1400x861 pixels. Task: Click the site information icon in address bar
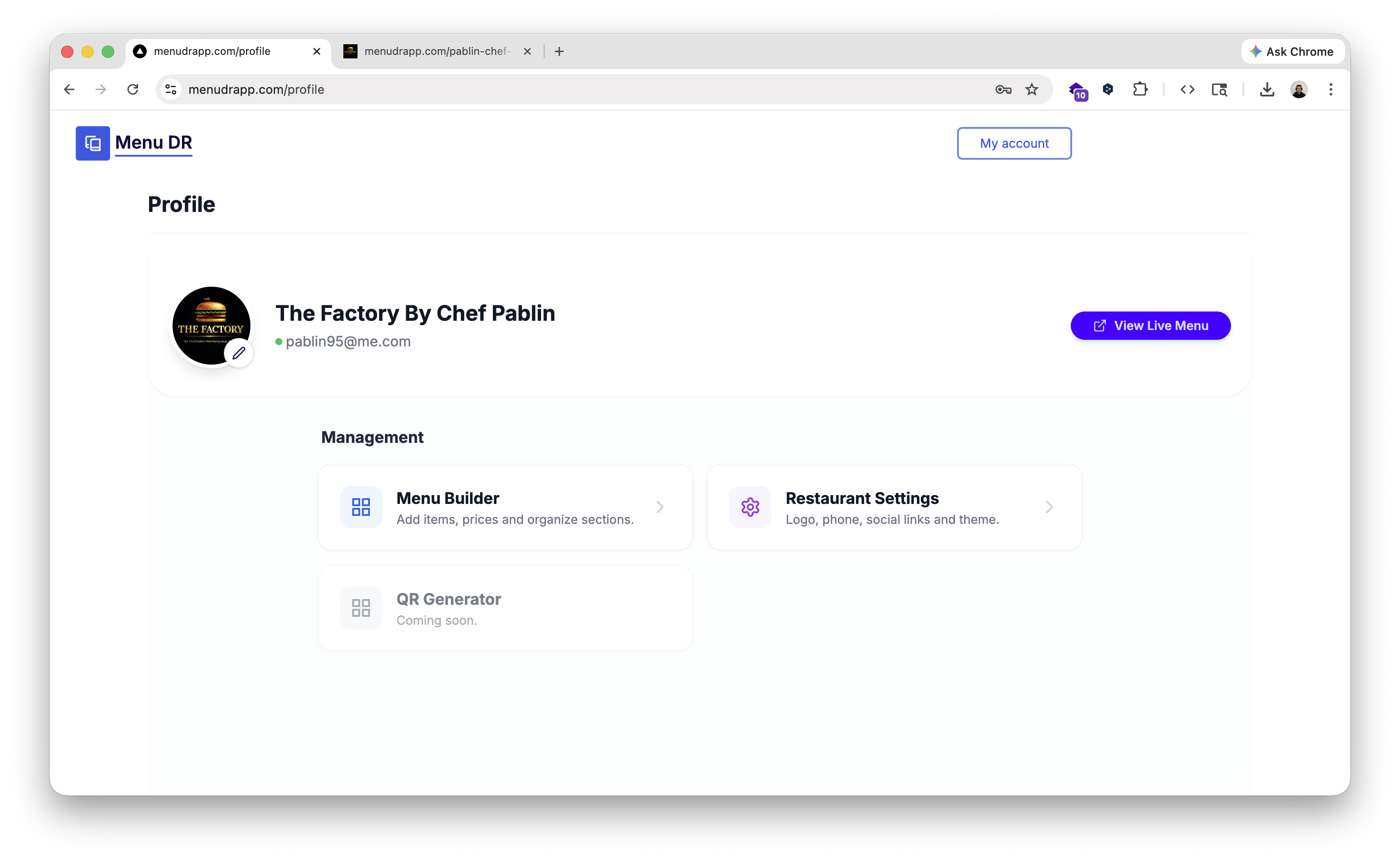(171, 89)
